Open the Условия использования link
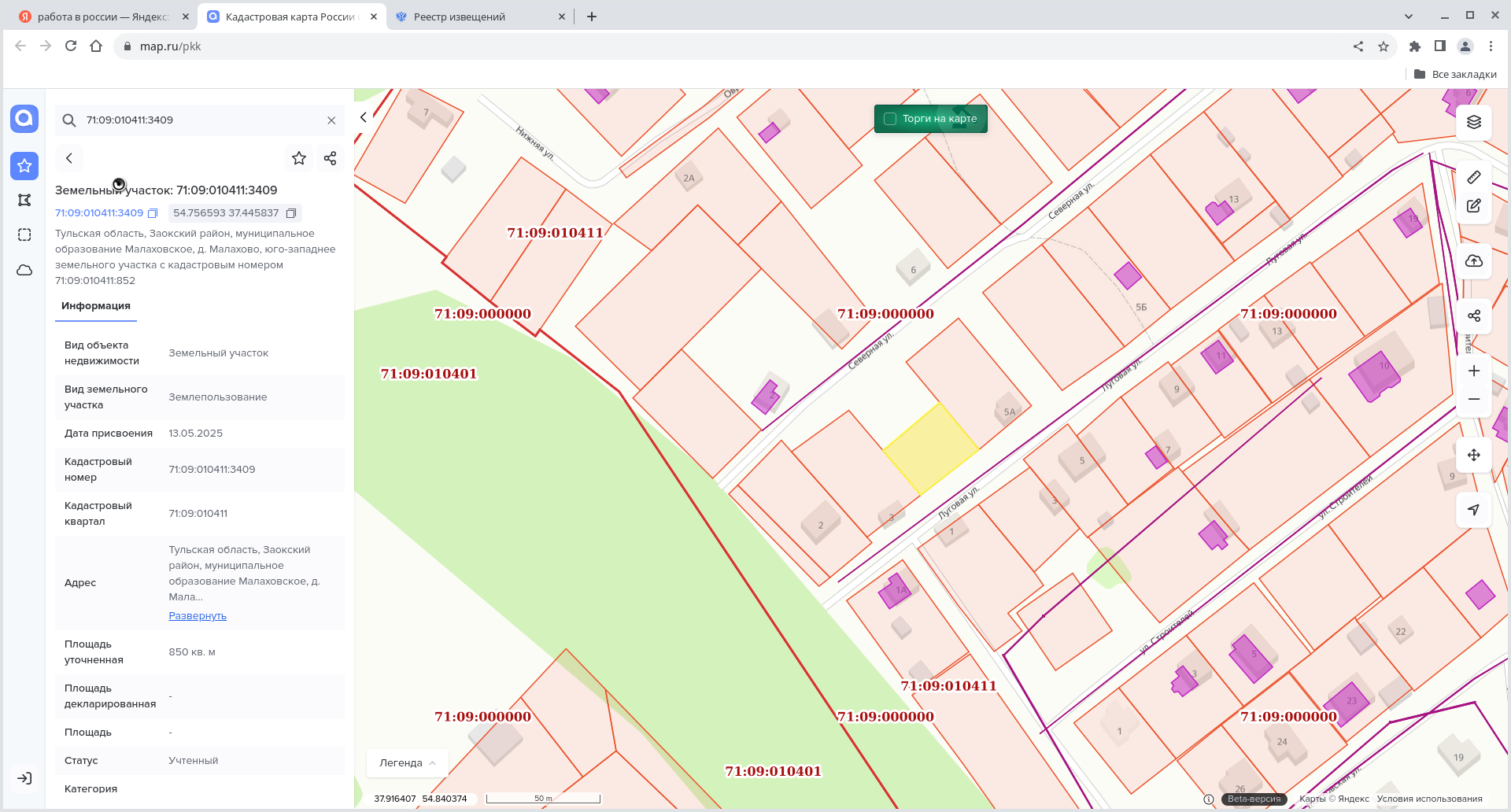The height and width of the screenshot is (812, 1511). tap(1429, 799)
